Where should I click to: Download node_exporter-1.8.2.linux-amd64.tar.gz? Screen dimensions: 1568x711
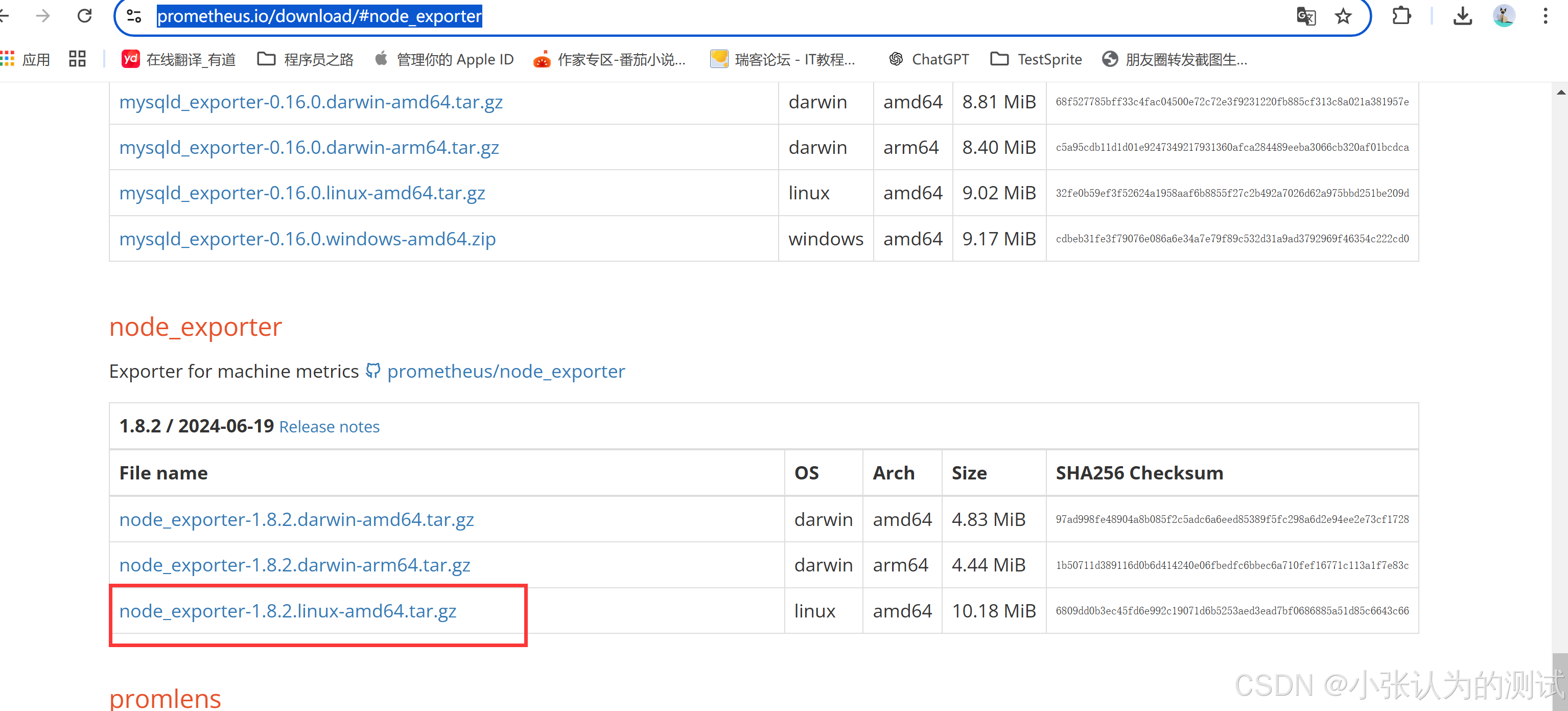(x=287, y=610)
